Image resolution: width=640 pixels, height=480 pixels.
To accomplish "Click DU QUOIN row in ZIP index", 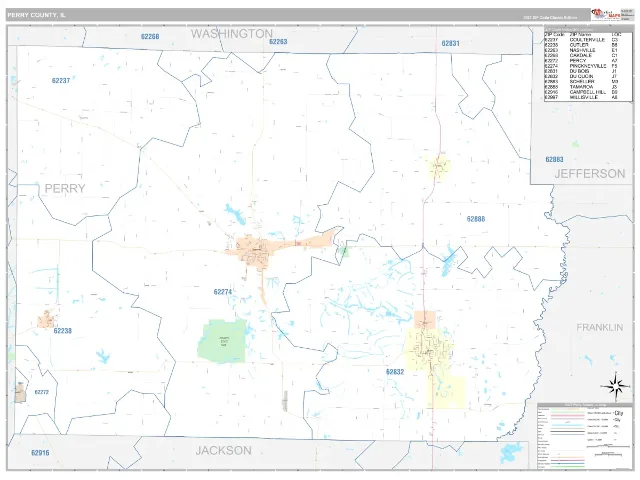I will (582, 76).
